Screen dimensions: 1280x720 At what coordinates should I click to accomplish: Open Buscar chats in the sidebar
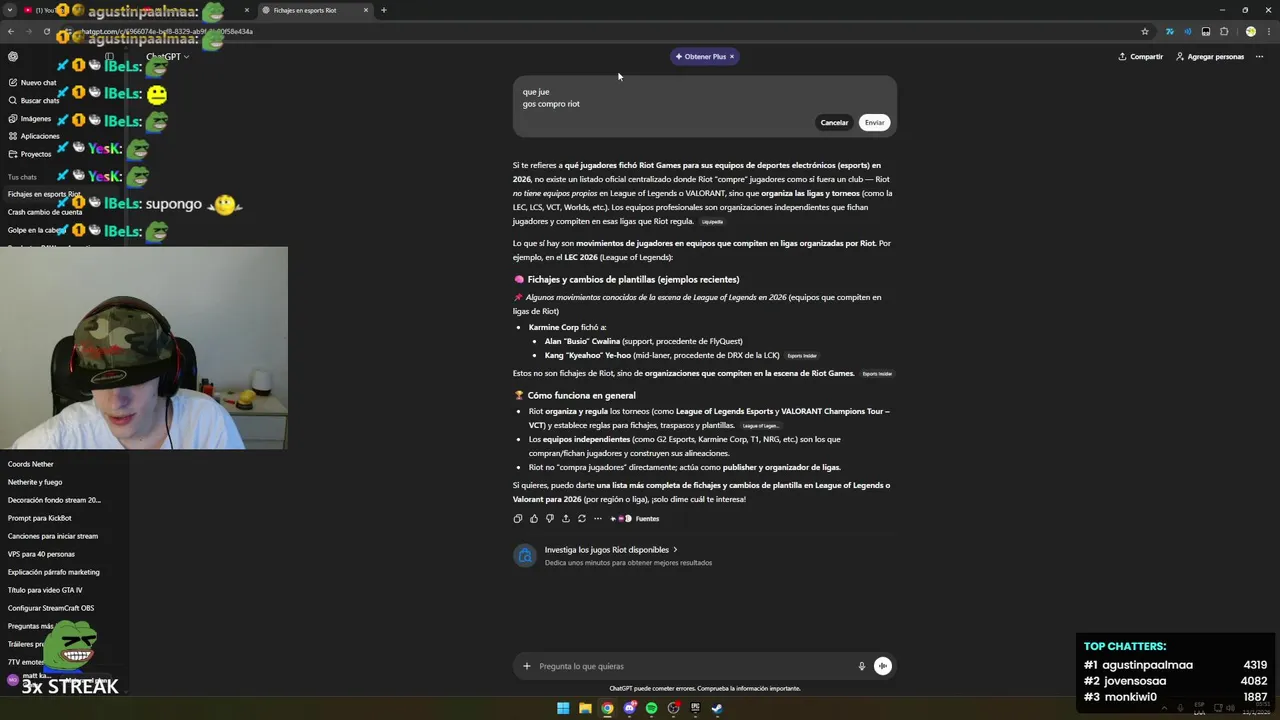[x=34, y=101]
